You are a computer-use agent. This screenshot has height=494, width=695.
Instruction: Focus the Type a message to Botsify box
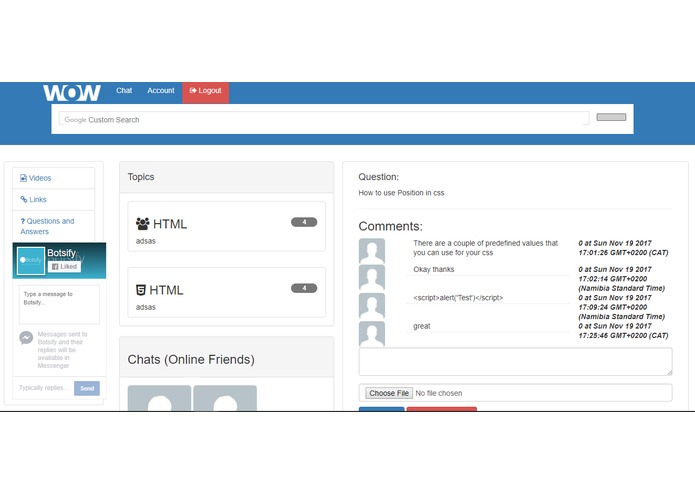59,305
